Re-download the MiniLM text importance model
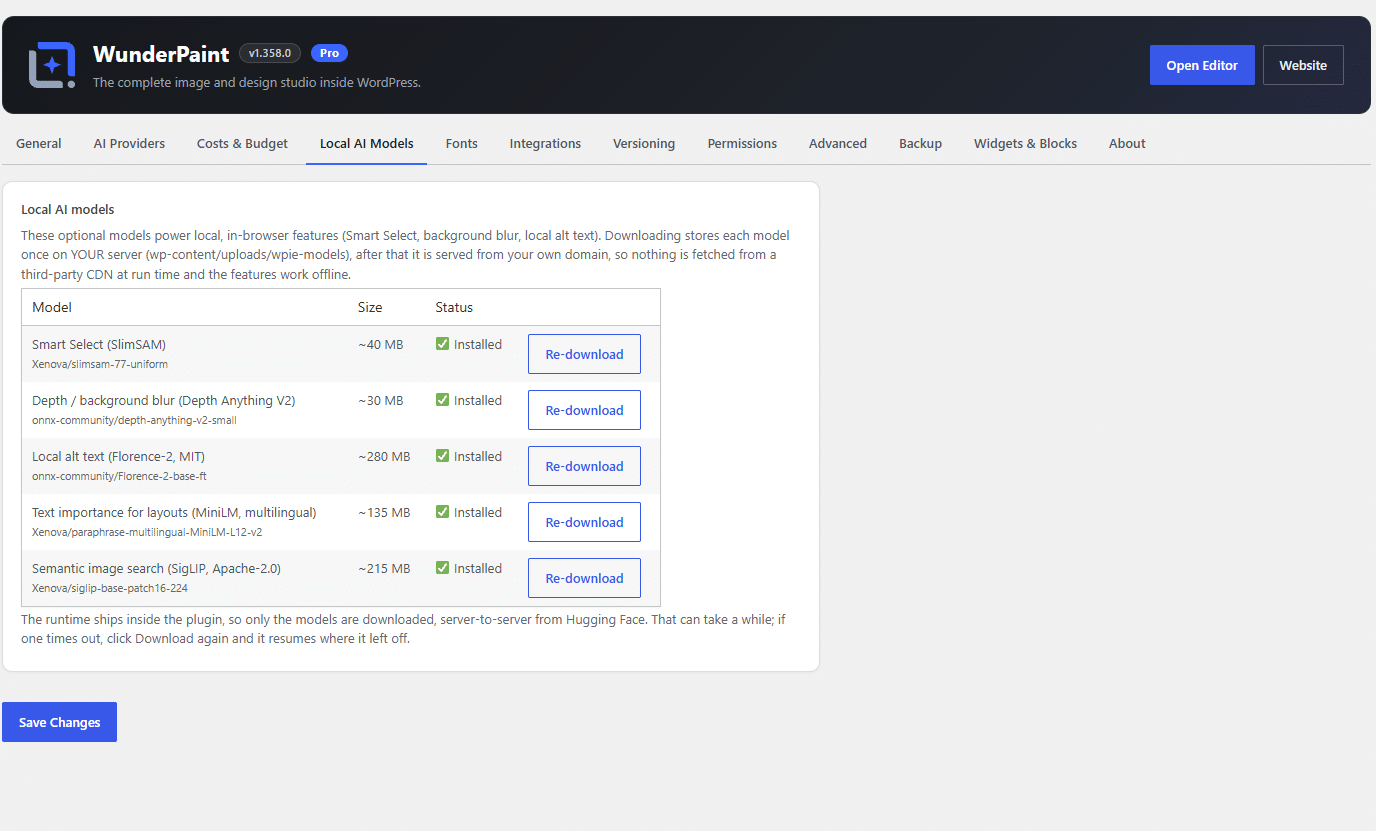This screenshot has height=831, width=1376. tap(584, 522)
